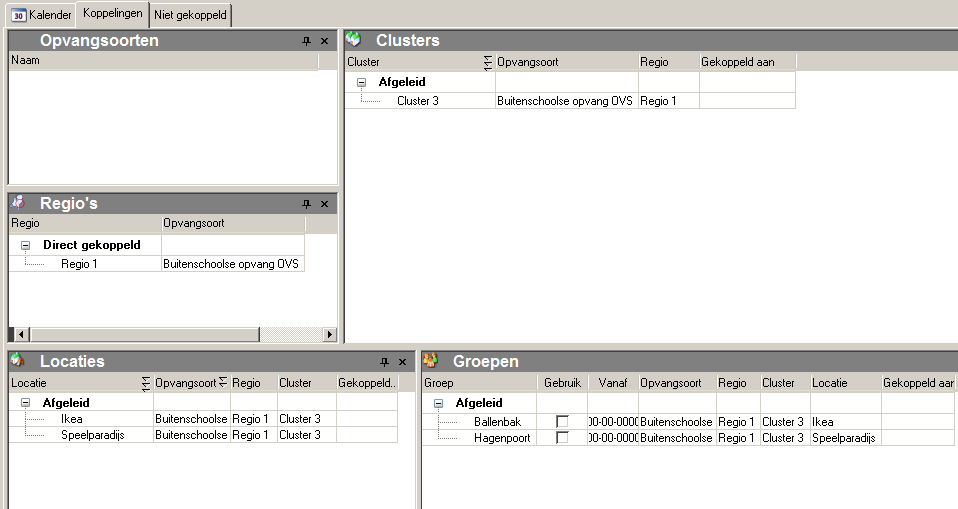Toggle Gebruik checkbox for Hagenpoort
Screen dimensions: 958x509
pyautogui.click(x=562, y=438)
